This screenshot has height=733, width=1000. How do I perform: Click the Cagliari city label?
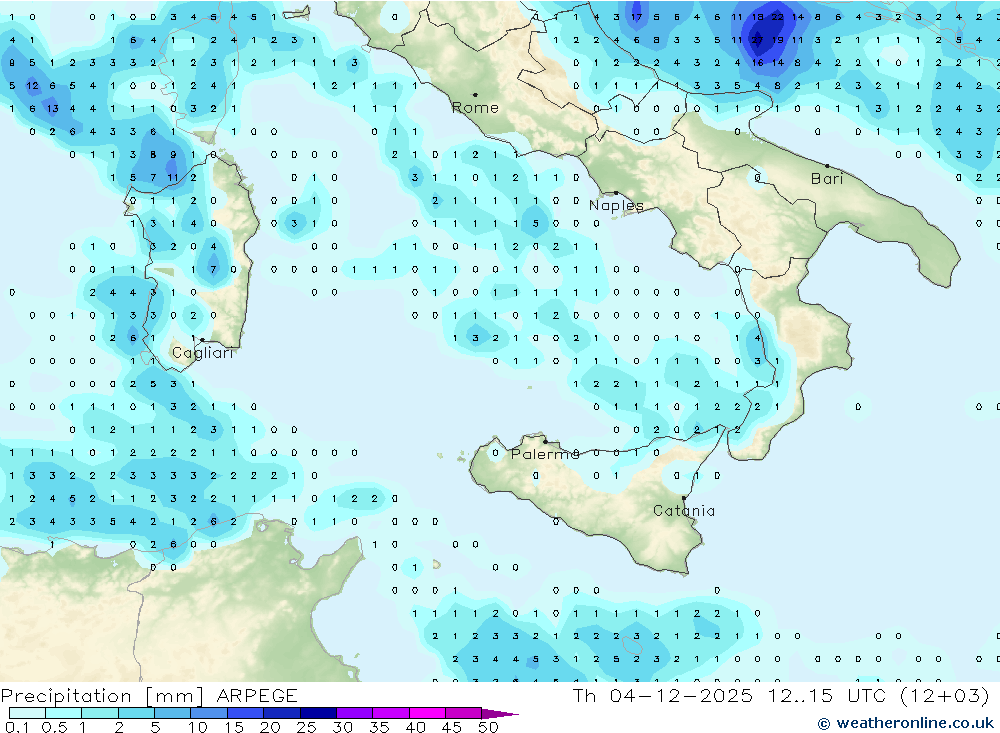click(x=203, y=353)
